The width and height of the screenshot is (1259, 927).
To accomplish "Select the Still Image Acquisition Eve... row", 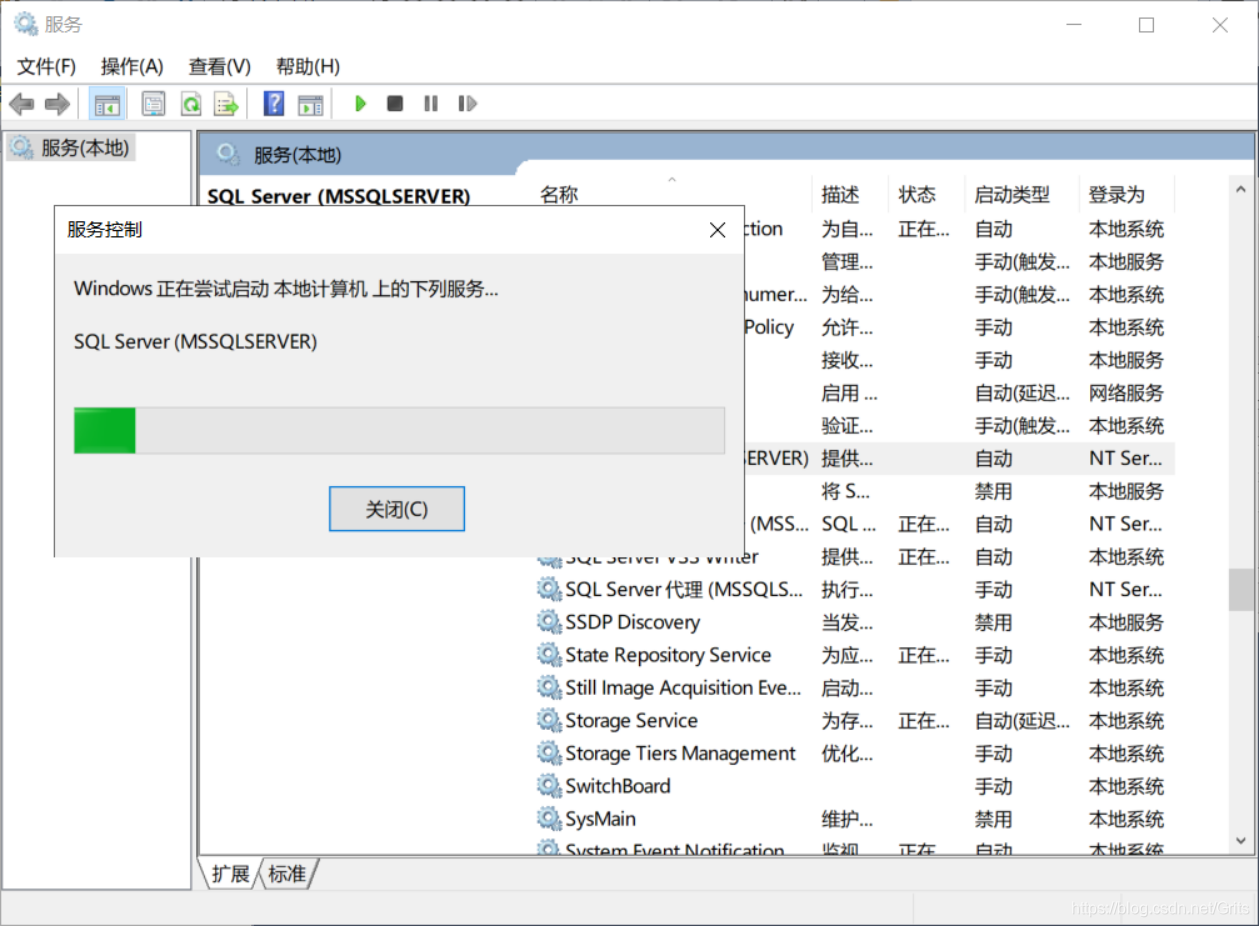I will point(855,688).
